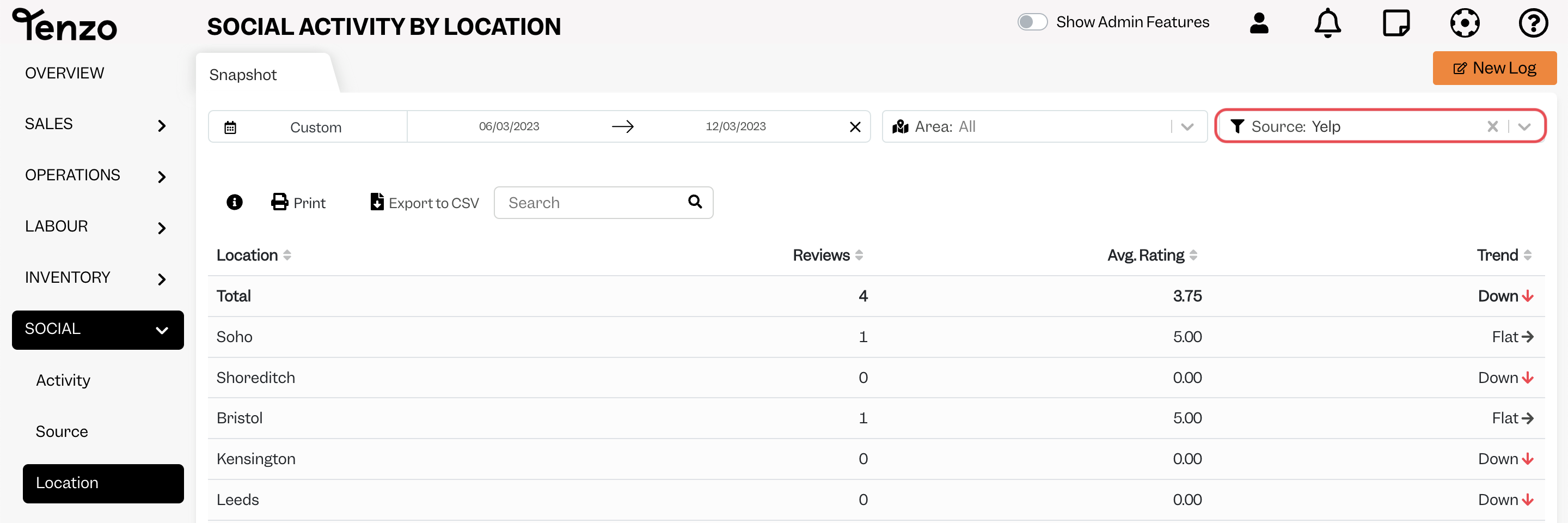Export table to CSV
The image size is (1568, 523).
424,202
